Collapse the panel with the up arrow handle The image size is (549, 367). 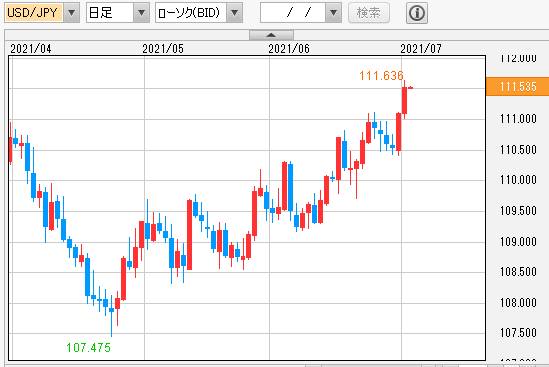click(x=271, y=35)
